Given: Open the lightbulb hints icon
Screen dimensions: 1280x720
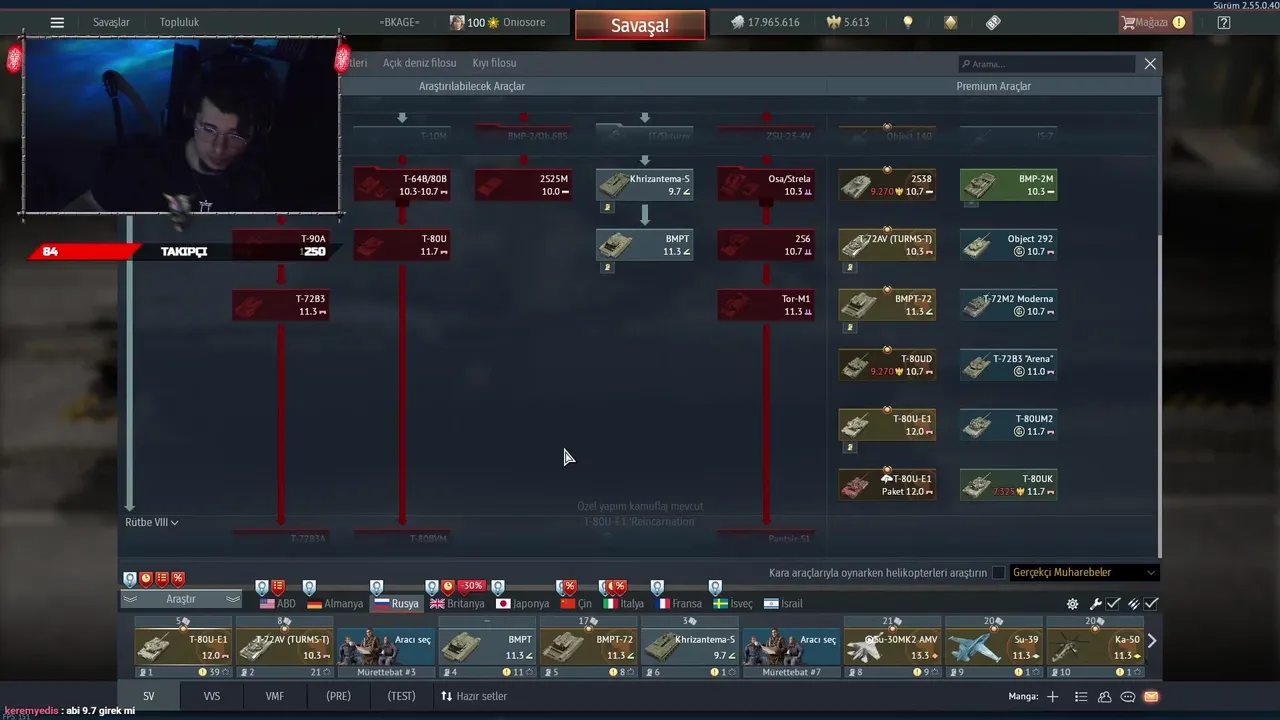Looking at the screenshot, I should click(x=908, y=22).
